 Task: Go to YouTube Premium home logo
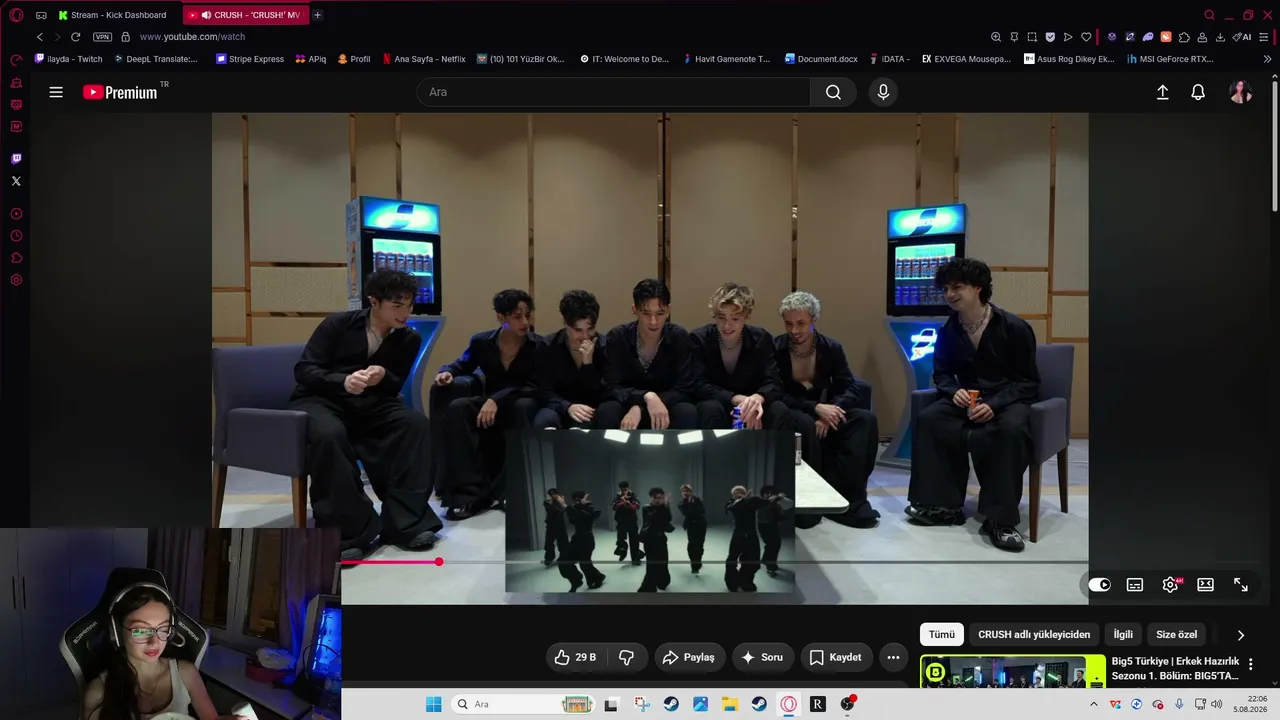pos(120,92)
